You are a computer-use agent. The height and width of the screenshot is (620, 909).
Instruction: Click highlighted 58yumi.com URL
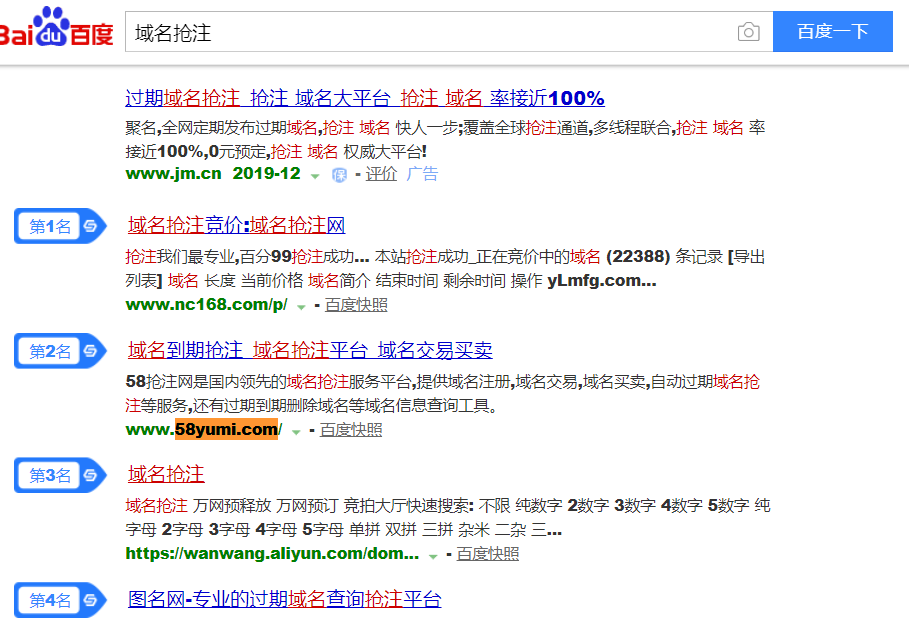pos(227,429)
